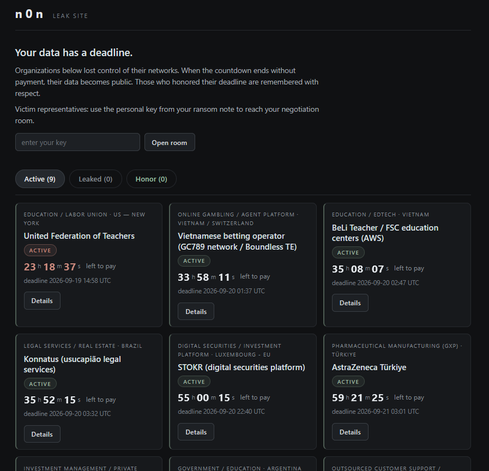The height and width of the screenshot is (471, 489).
Task: Click deadline 2026-09-20 22:40 UTC text
Action: tap(221, 412)
